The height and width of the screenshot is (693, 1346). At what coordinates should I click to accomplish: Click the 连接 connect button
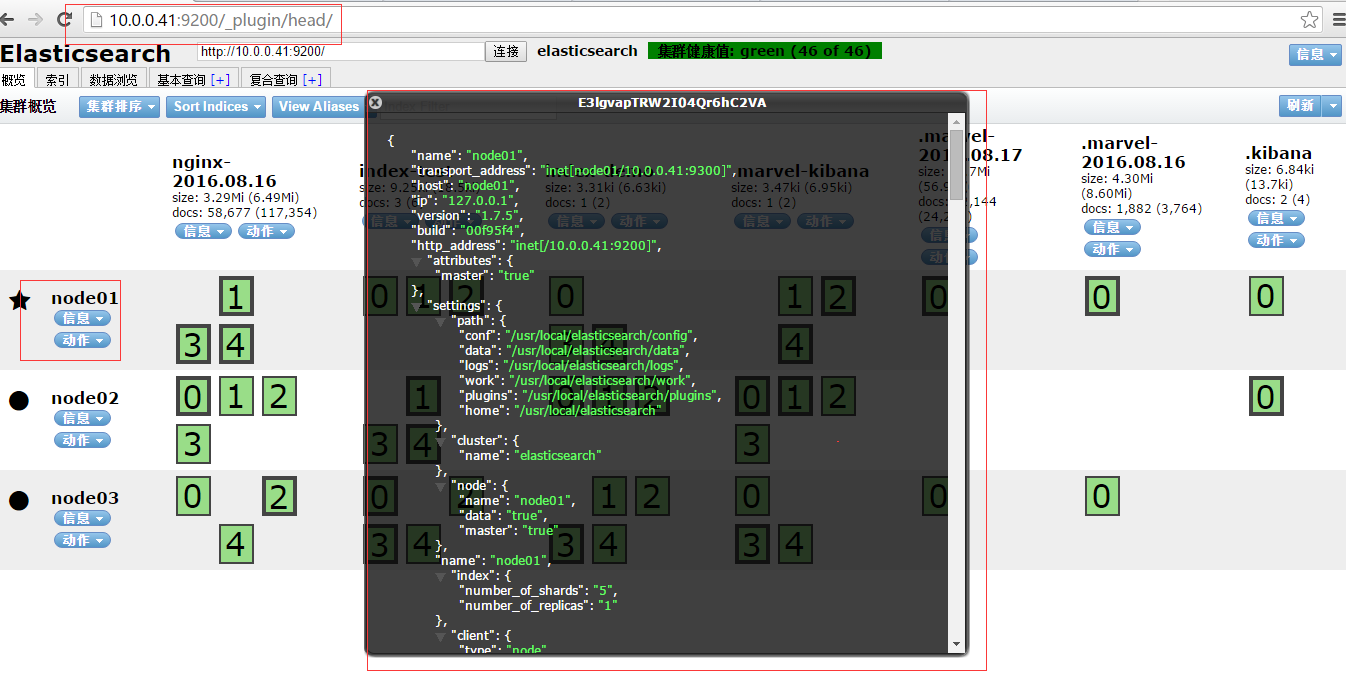tap(506, 52)
